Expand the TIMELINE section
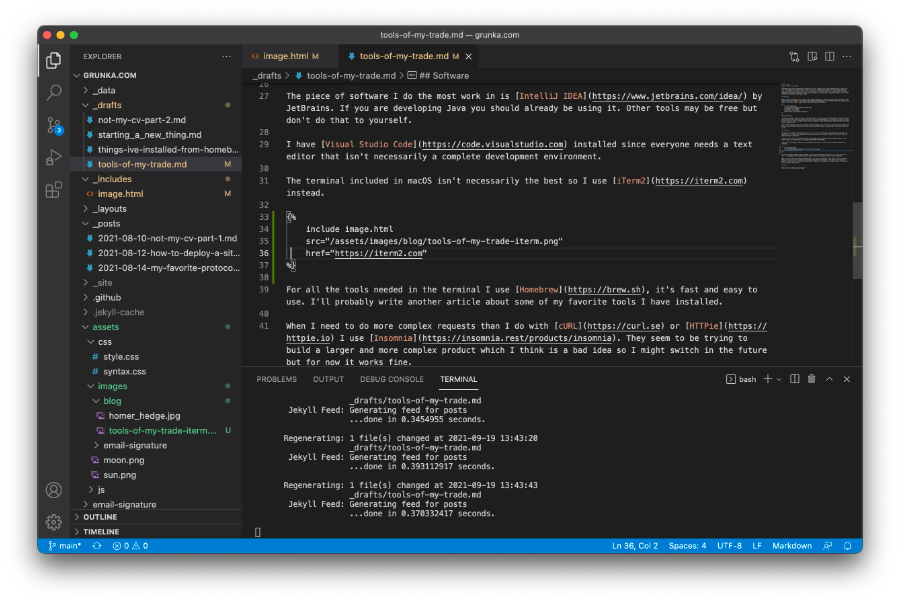Screen dimensions: 900x603 pyautogui.click(x=156, y=532)
